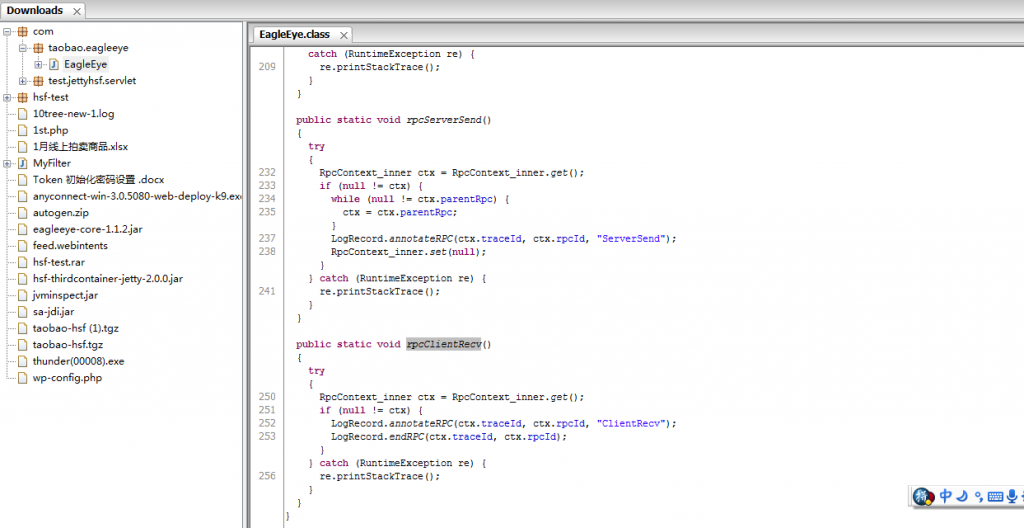Select 10tree-new-1.log file
The image size is (1024, 528).
point(74,114)
